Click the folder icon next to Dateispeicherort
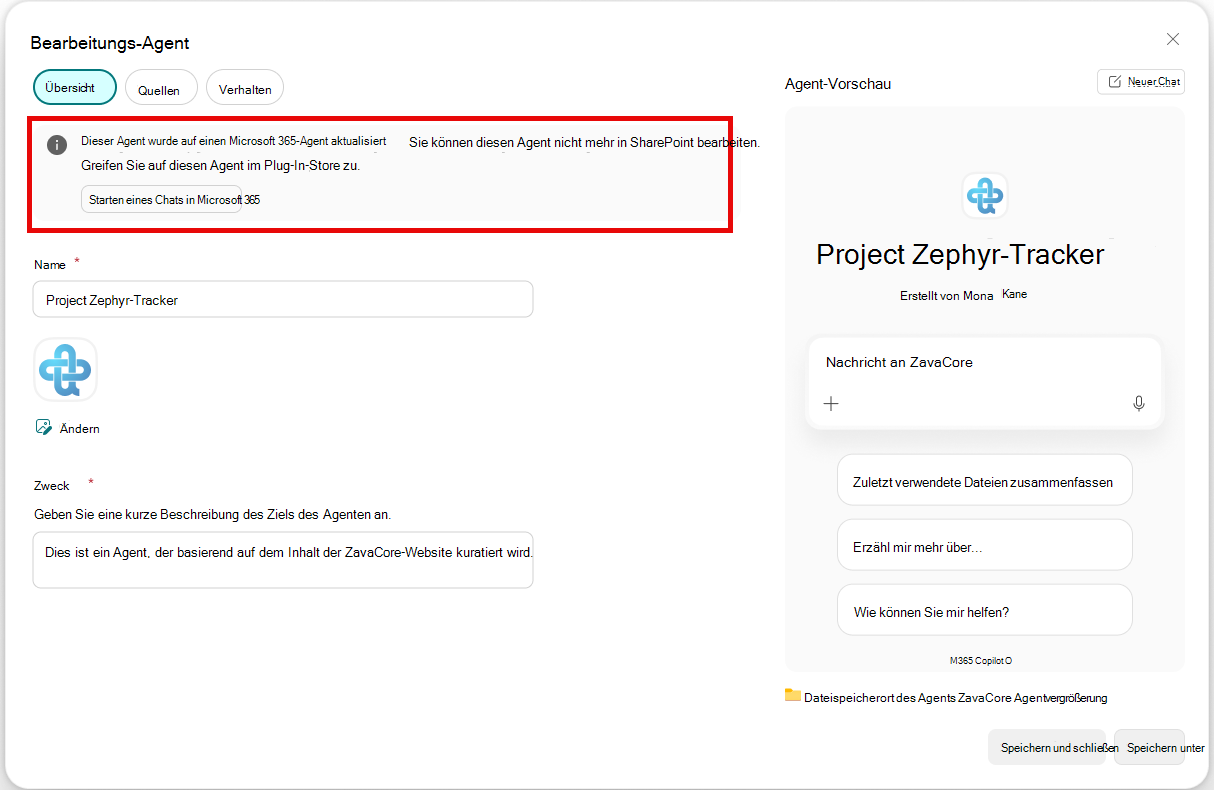The width and height of the screenshot is (1214, 790). pyautogui.click(x=793, y=695)
